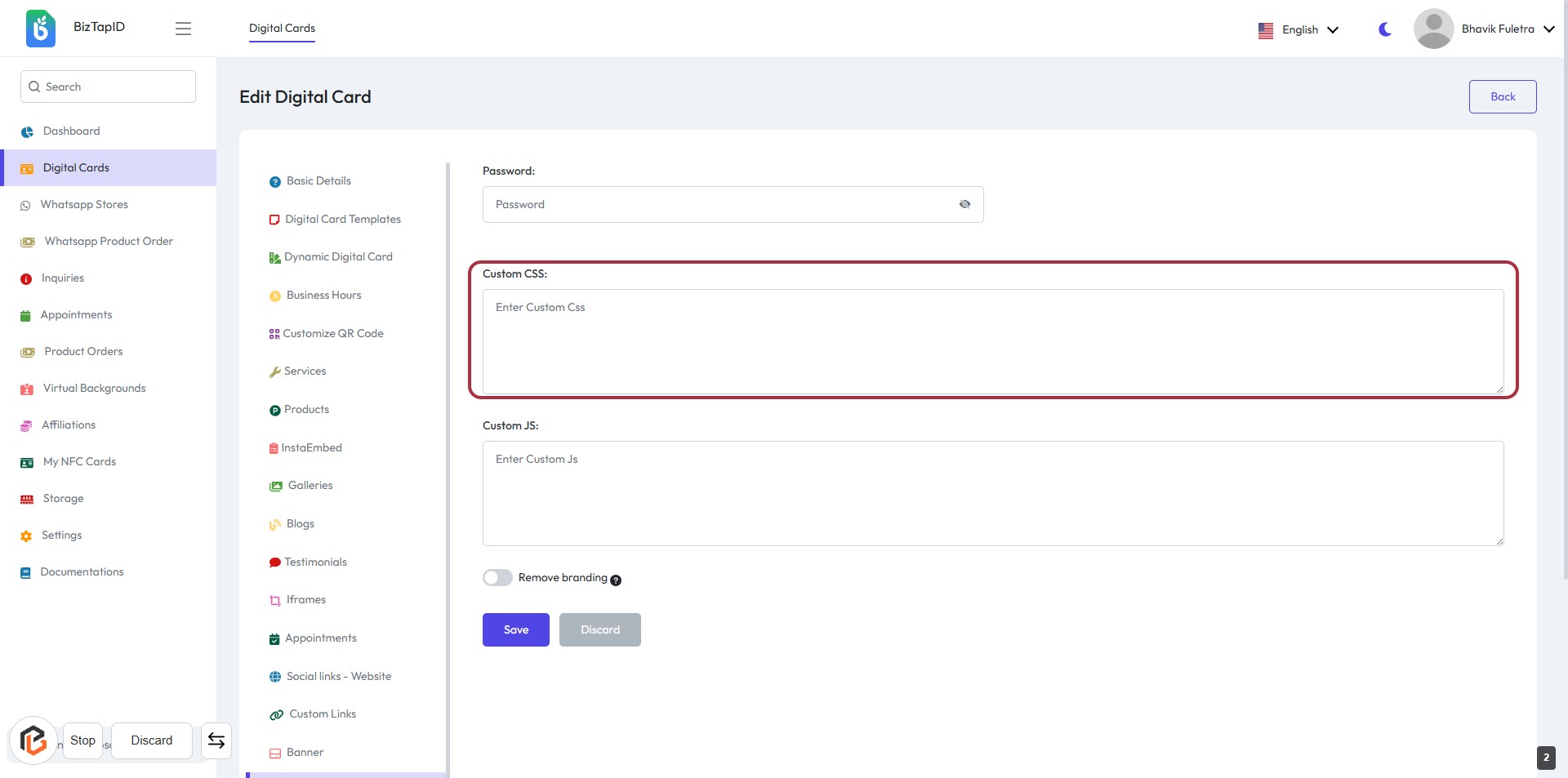Screen dimensions: 1568x778
Task: Click the blue Save button
Action: (x=515, y=629)
